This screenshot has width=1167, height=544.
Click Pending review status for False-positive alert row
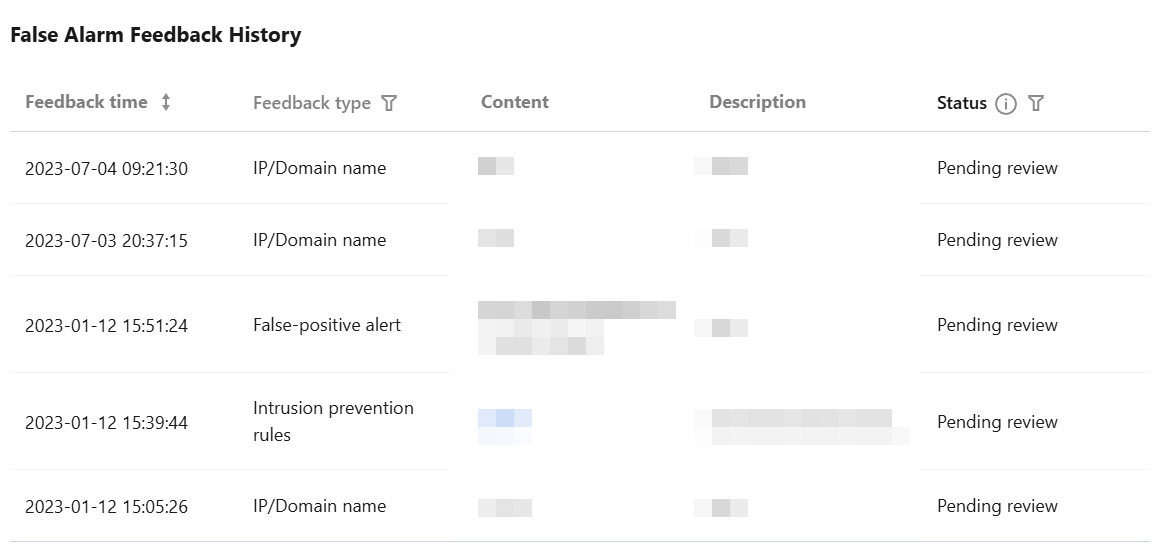(997, 325)
